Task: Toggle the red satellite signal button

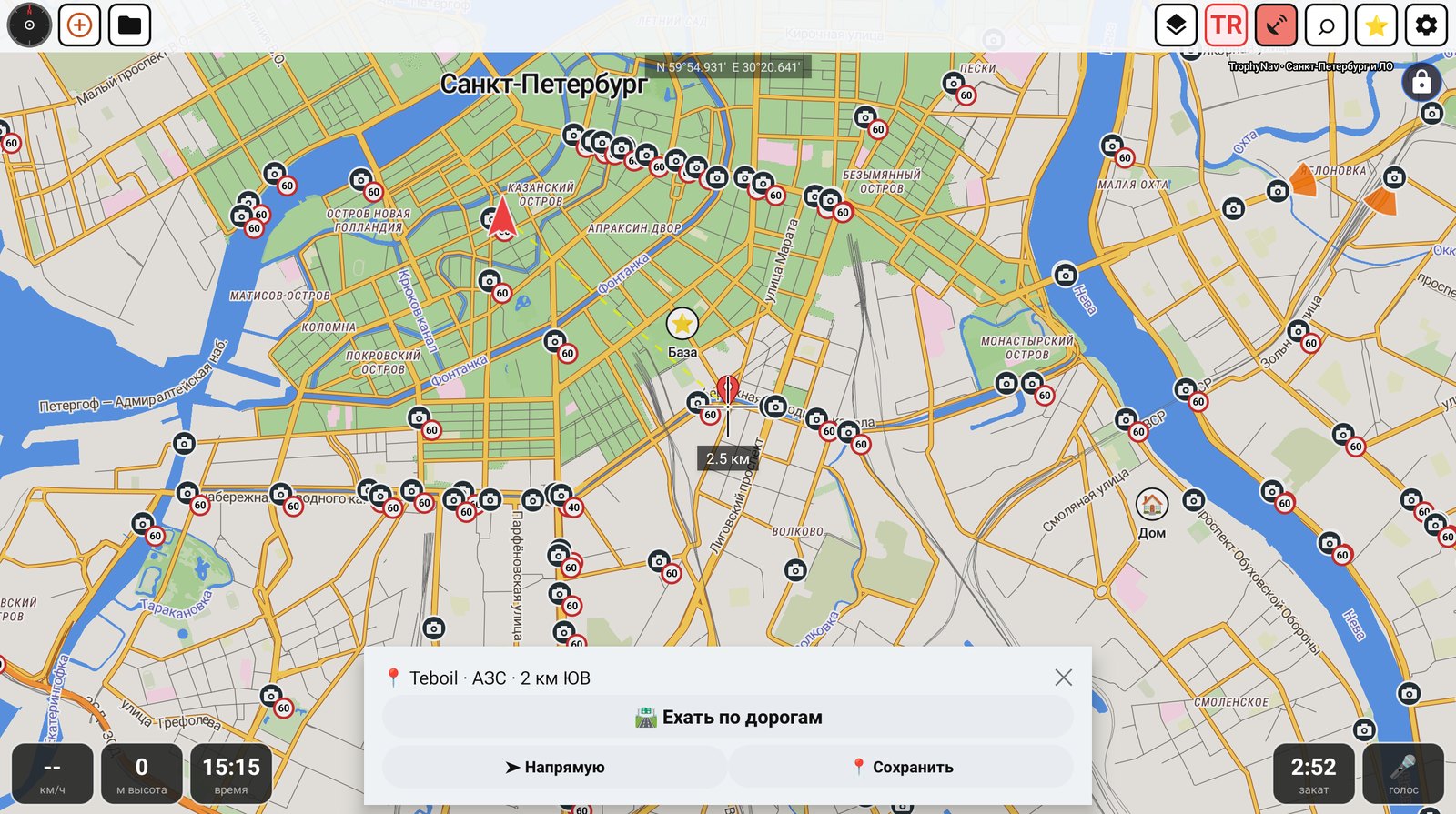Action: [x=1276, y=25]
